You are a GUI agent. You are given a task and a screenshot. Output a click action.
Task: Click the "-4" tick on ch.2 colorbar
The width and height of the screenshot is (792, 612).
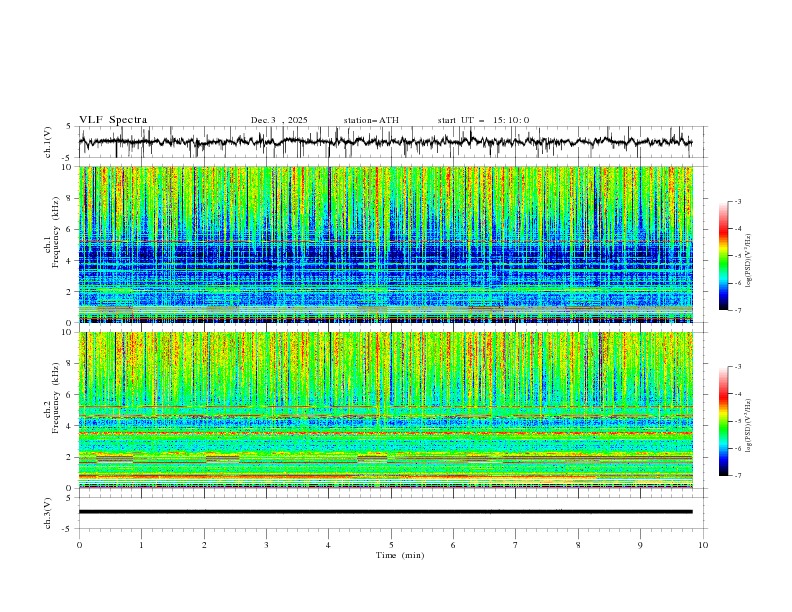tap(738, 394)
